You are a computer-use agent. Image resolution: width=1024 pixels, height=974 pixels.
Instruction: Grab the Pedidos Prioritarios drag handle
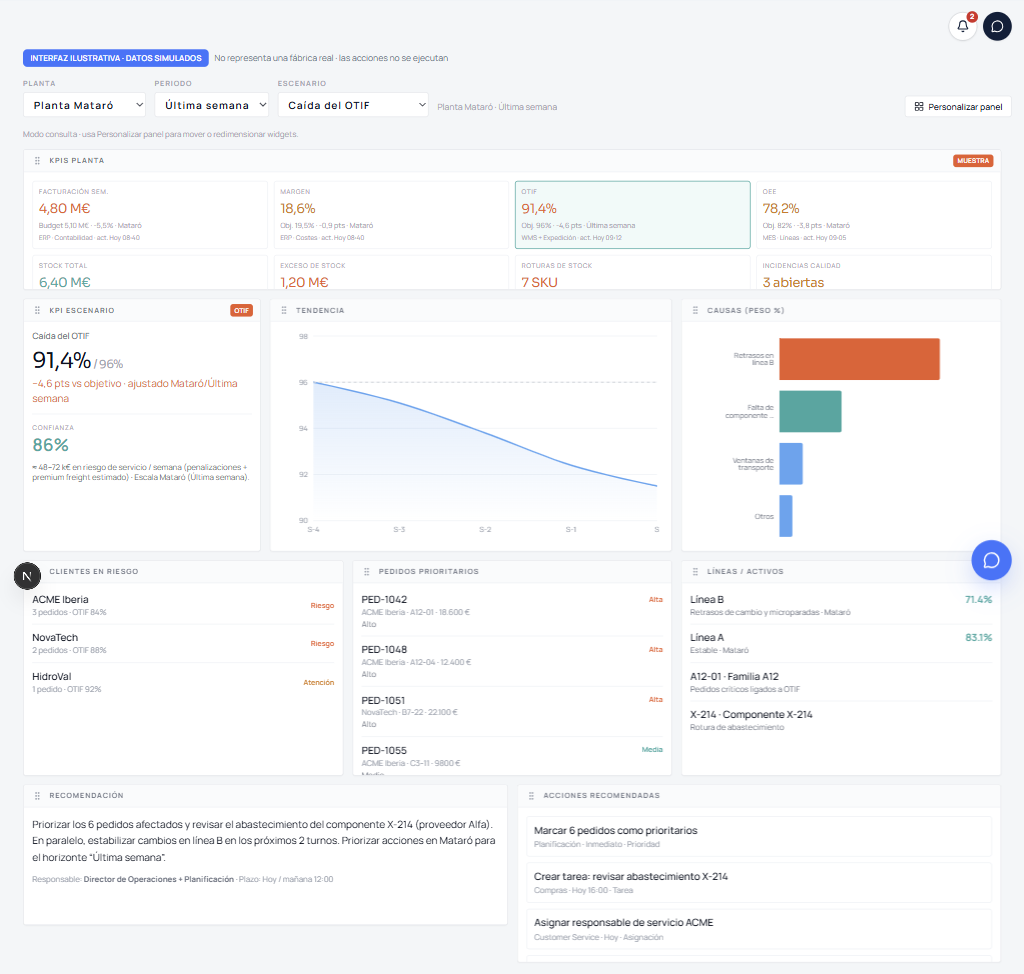coord(366,572)
